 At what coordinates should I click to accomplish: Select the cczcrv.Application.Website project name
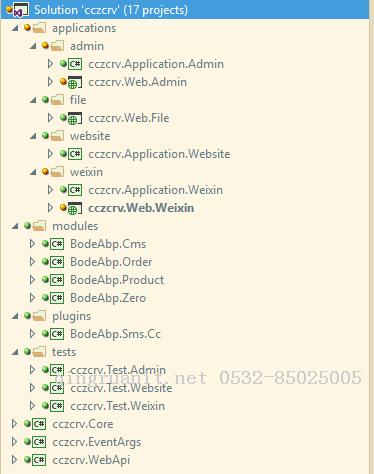pos(159,154)
